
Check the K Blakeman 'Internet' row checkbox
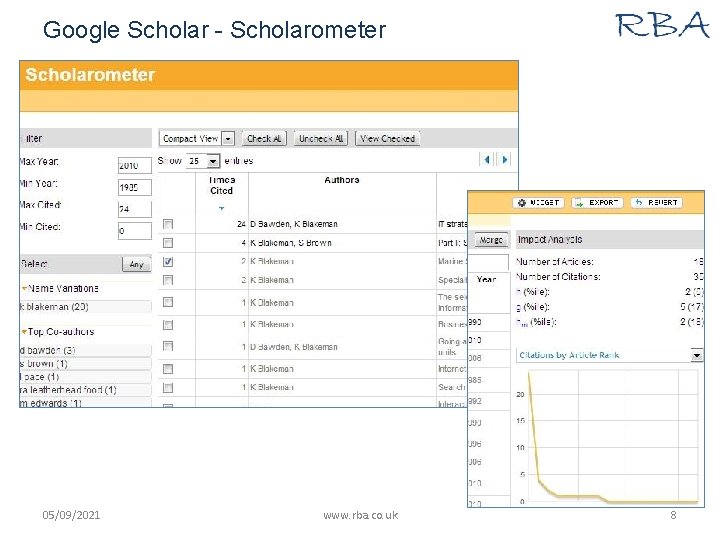(x=168, y=369)
